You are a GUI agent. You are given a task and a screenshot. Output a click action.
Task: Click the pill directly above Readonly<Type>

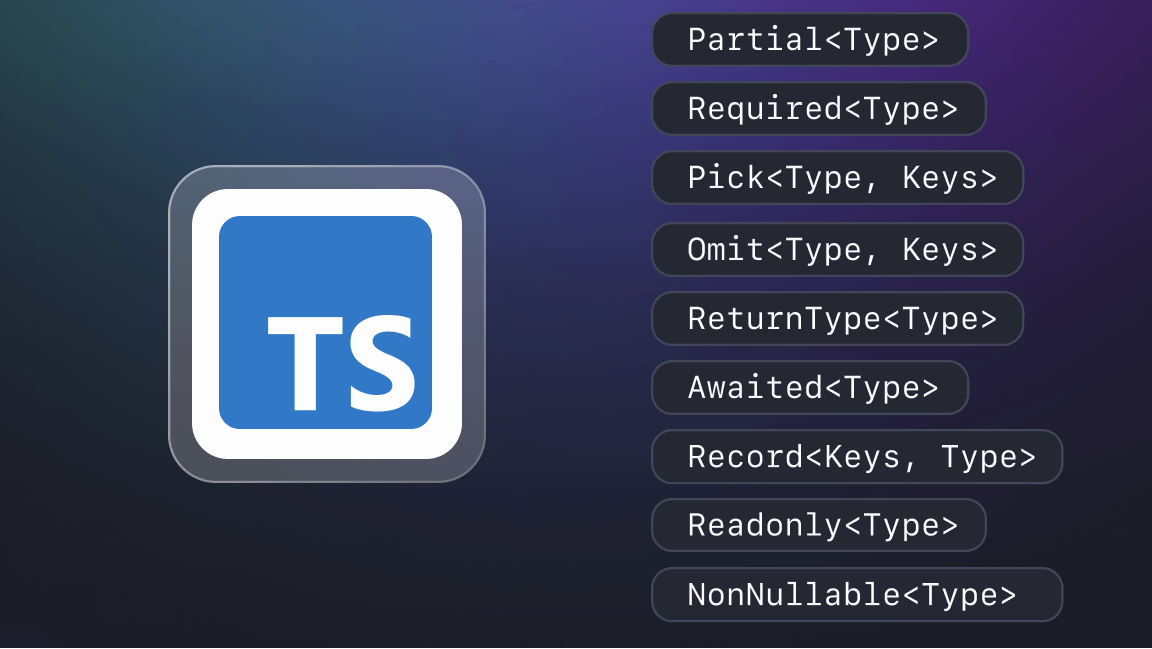click(856, 456)
